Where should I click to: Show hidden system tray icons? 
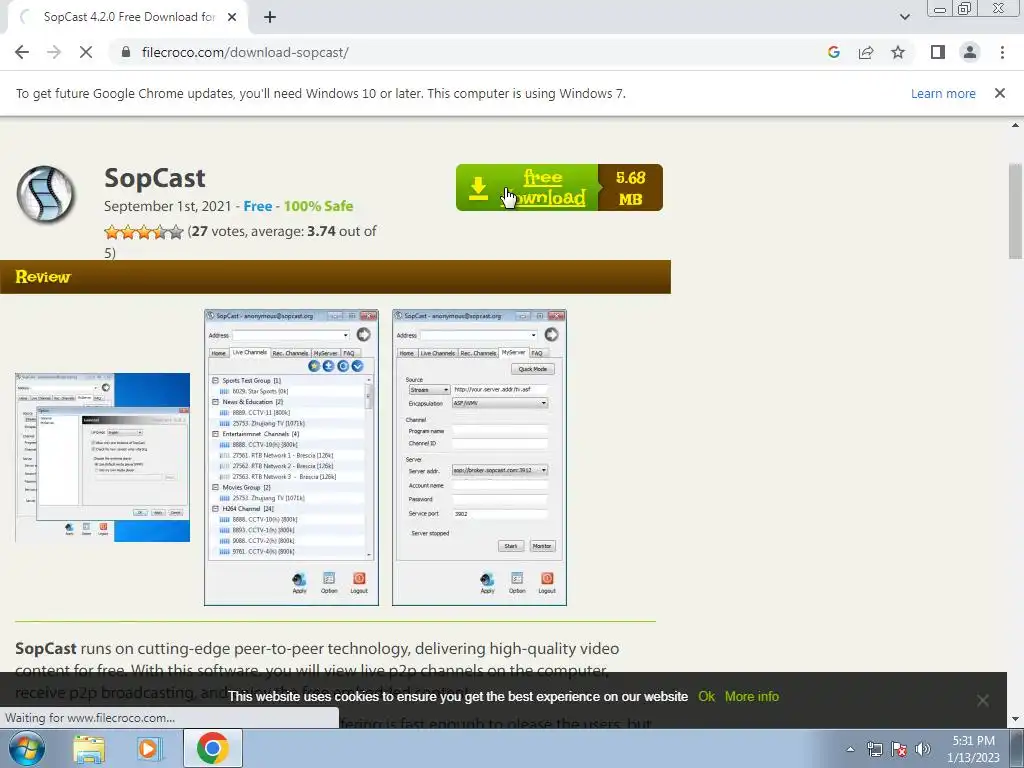coord(850,749)
